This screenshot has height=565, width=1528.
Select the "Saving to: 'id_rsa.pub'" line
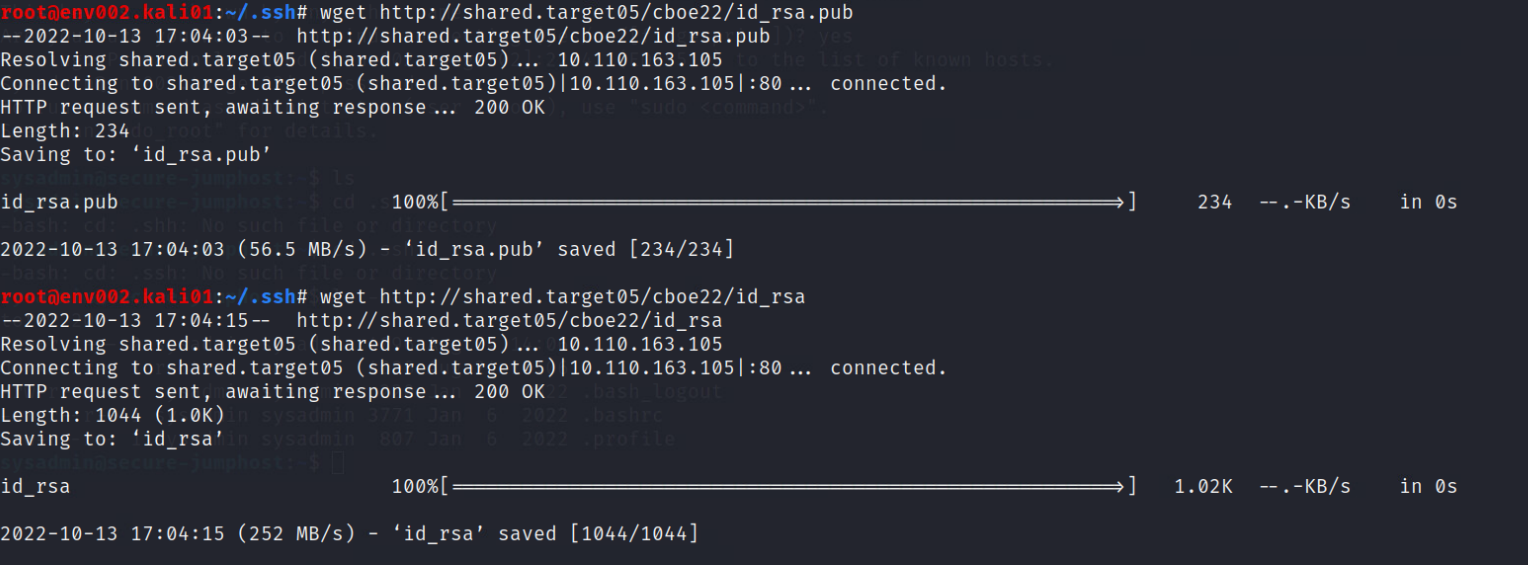(x=136, y=155)
